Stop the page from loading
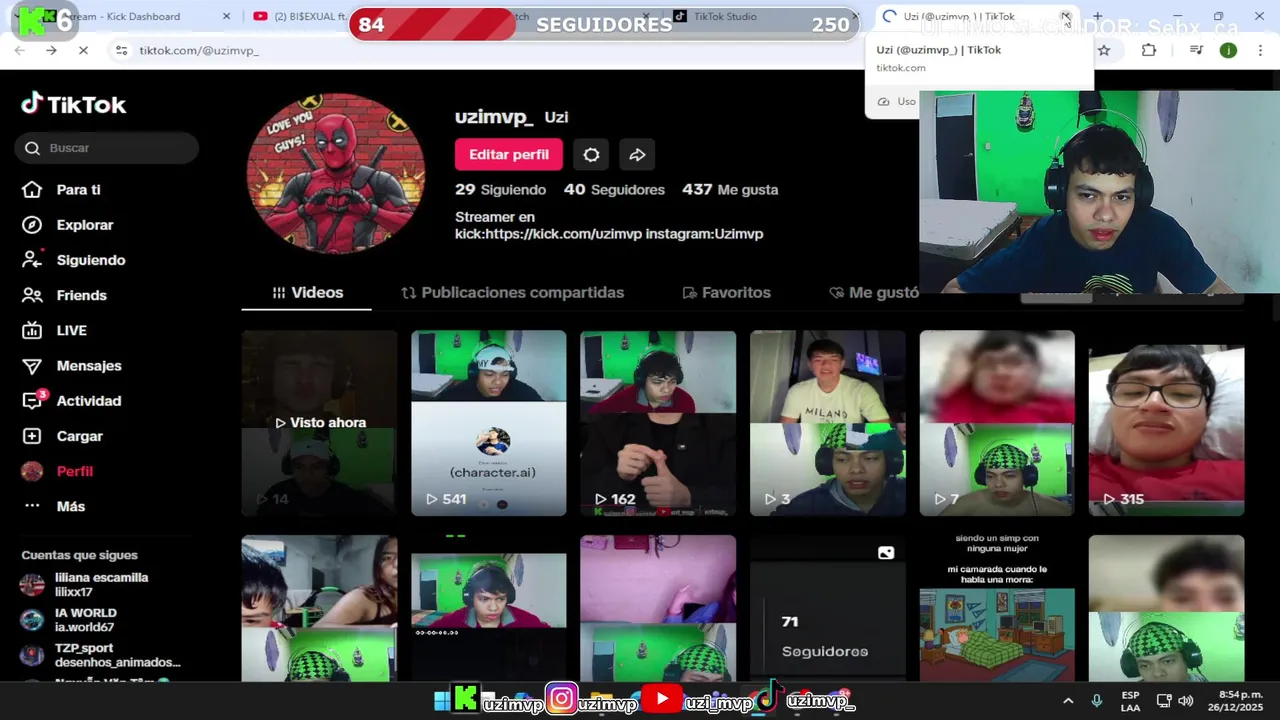Viewport: 1280px width, 720px height. (x=84, y=50)
